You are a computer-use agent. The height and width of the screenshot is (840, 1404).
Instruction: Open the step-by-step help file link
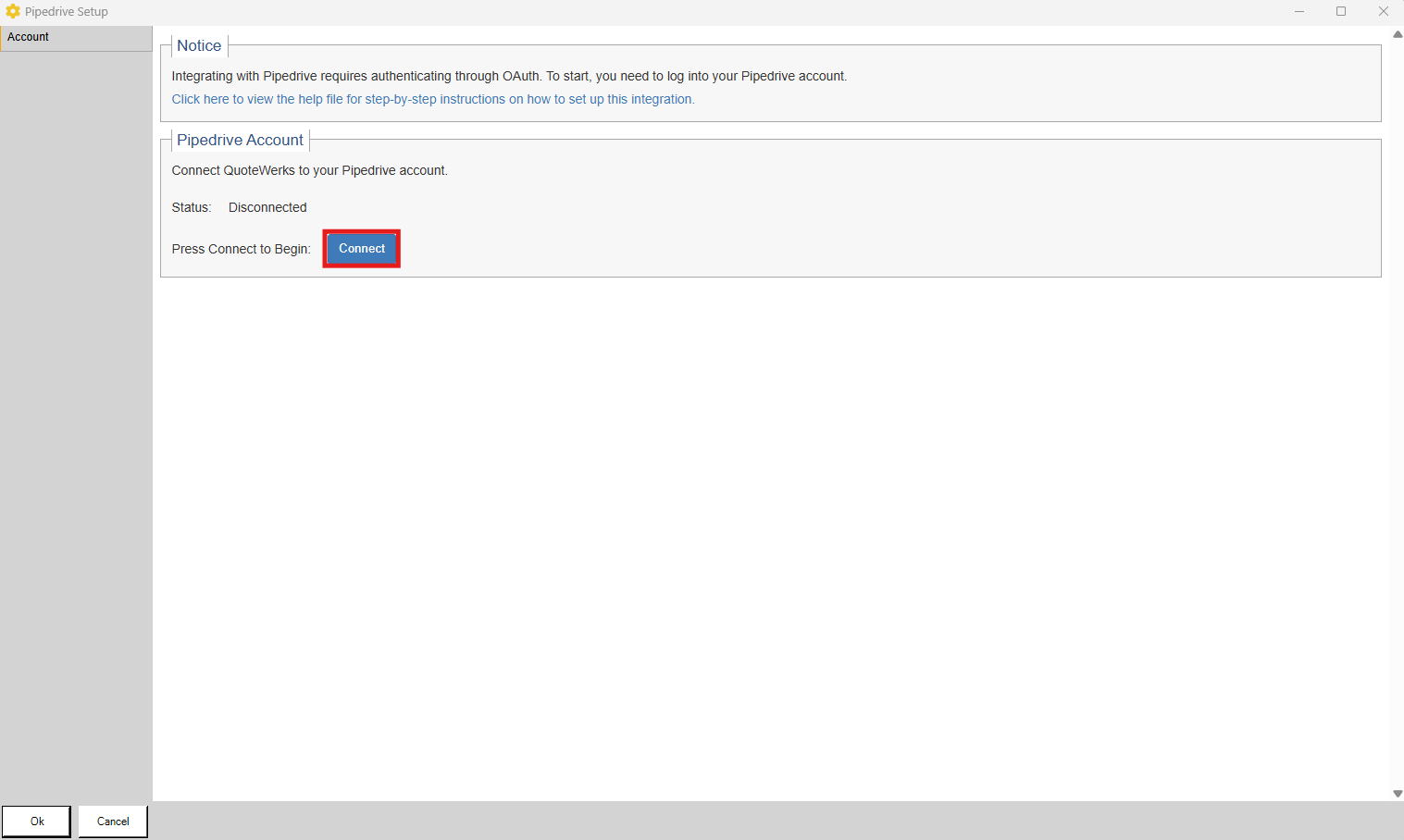433,99
